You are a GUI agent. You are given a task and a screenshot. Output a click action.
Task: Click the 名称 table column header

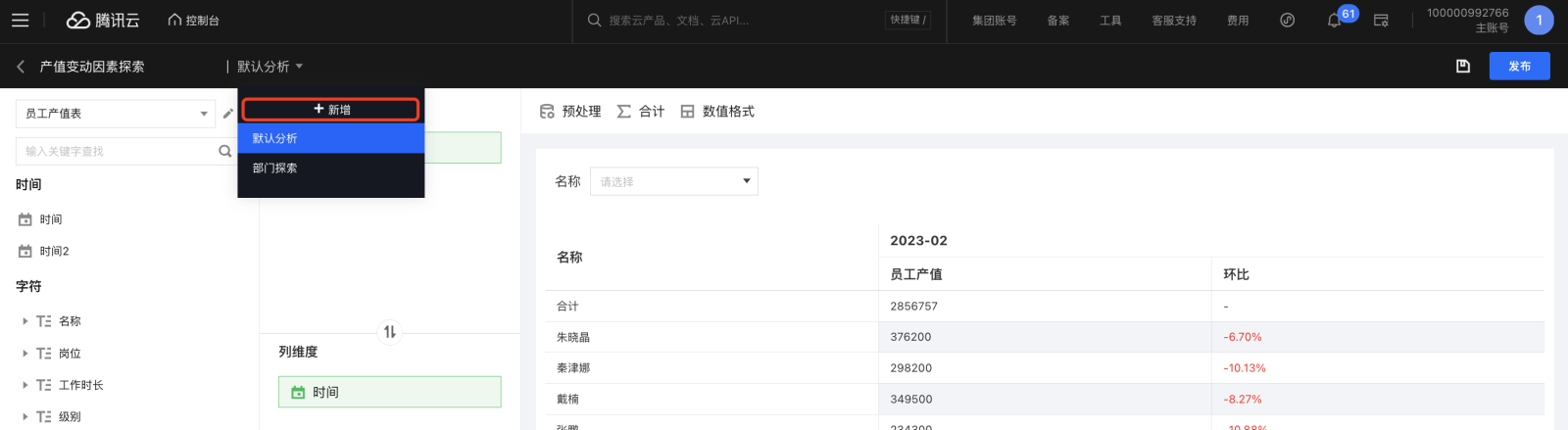click(569, 257)
